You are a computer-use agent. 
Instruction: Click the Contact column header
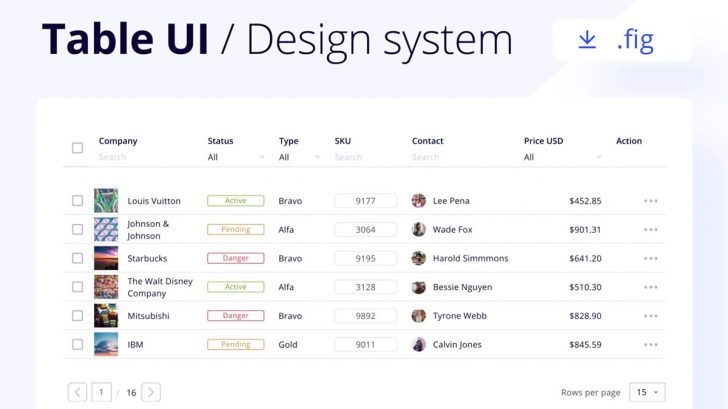pyautogui.click(x=428, y=141)
